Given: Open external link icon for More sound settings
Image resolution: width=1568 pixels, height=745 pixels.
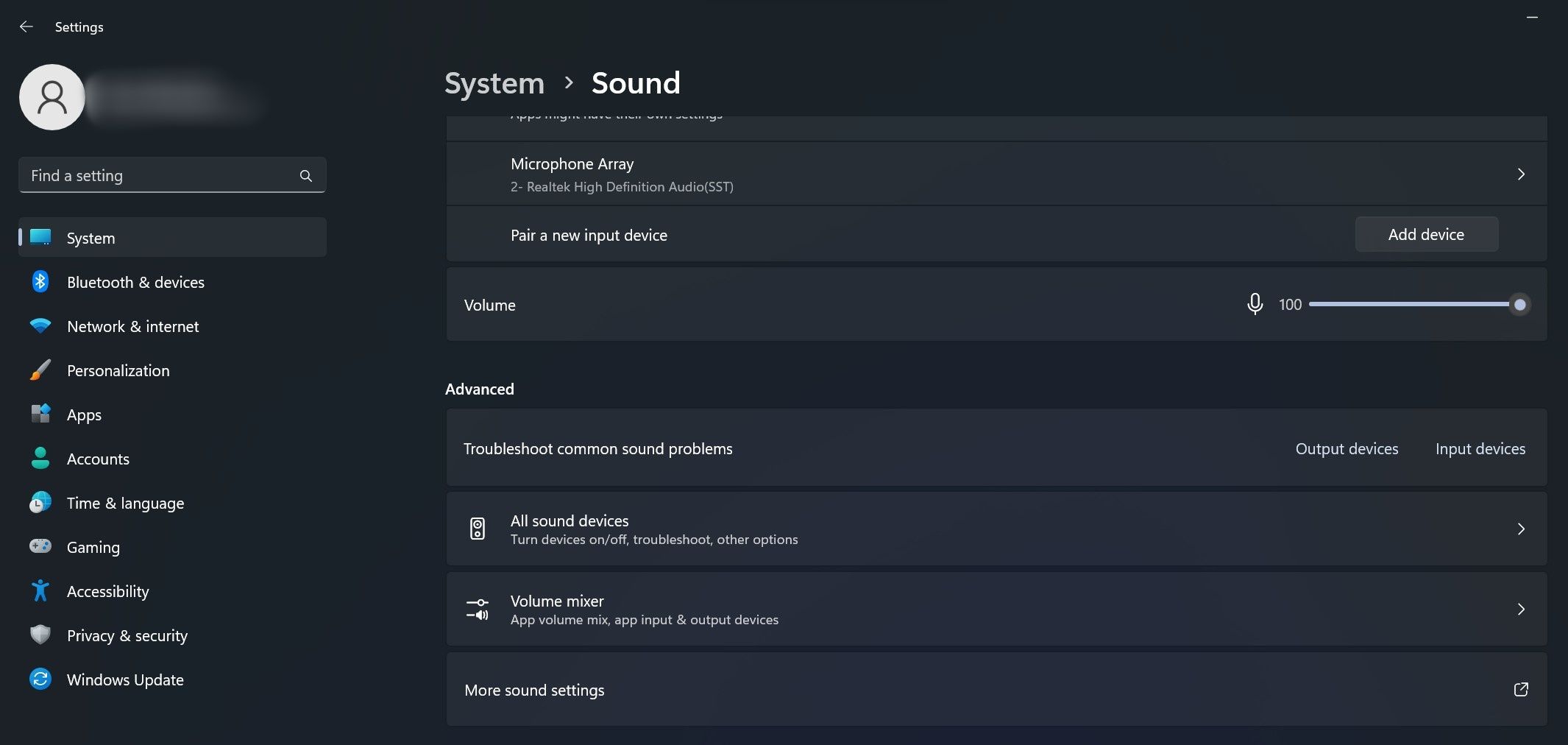Looking at the screenshot, I should click(x=1520, y=690).
